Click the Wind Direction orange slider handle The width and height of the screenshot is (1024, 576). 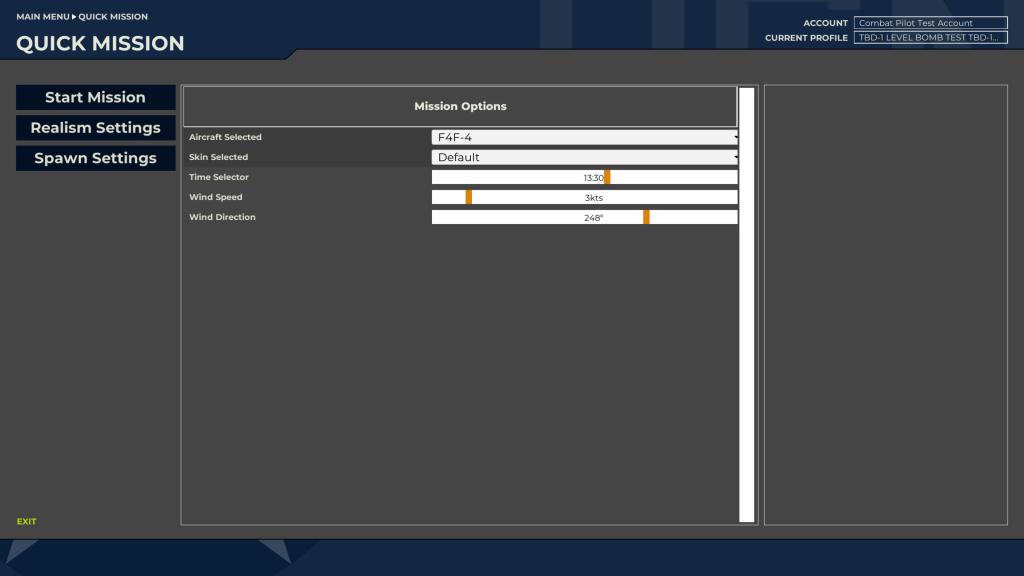[646, 217]
